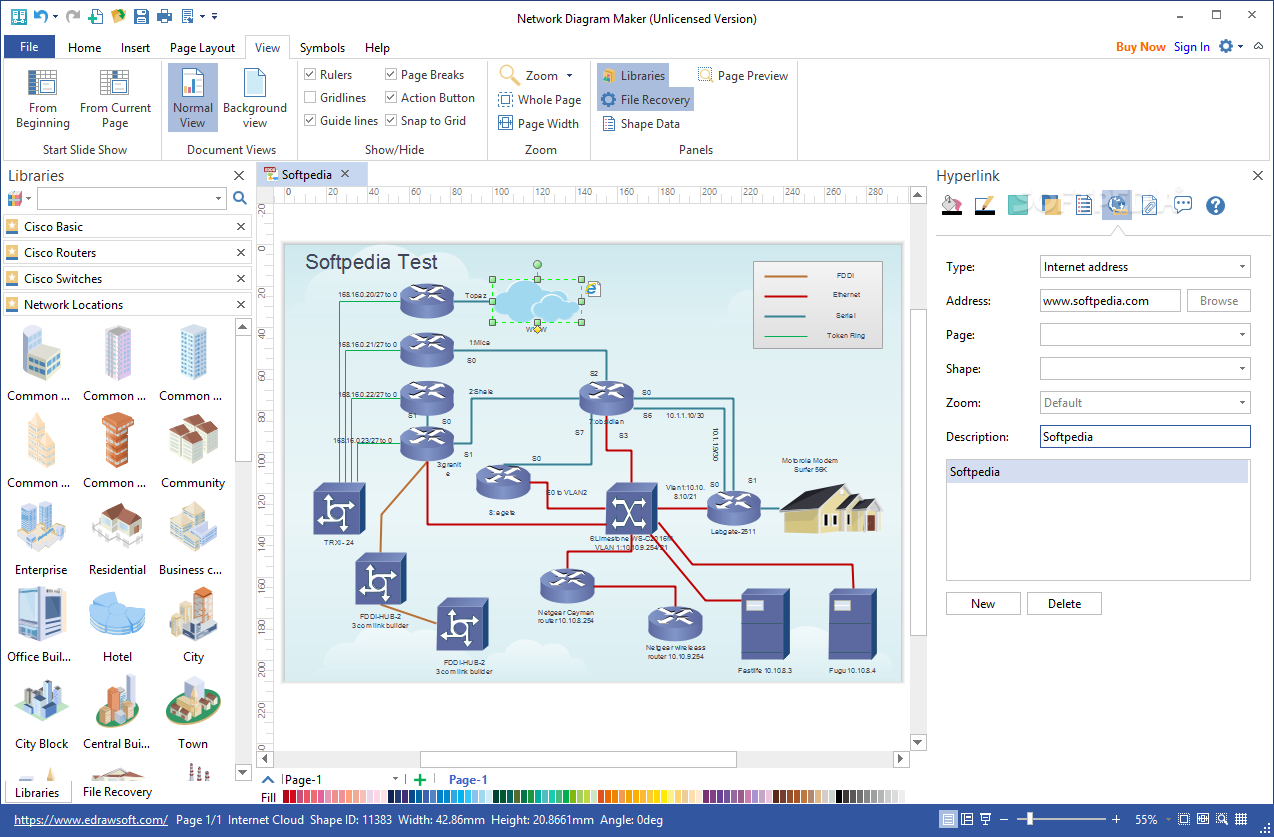The height and width of the screenshot is (837, 1274).
Task: Start slide show From Current Page
Action: point(115,99)
